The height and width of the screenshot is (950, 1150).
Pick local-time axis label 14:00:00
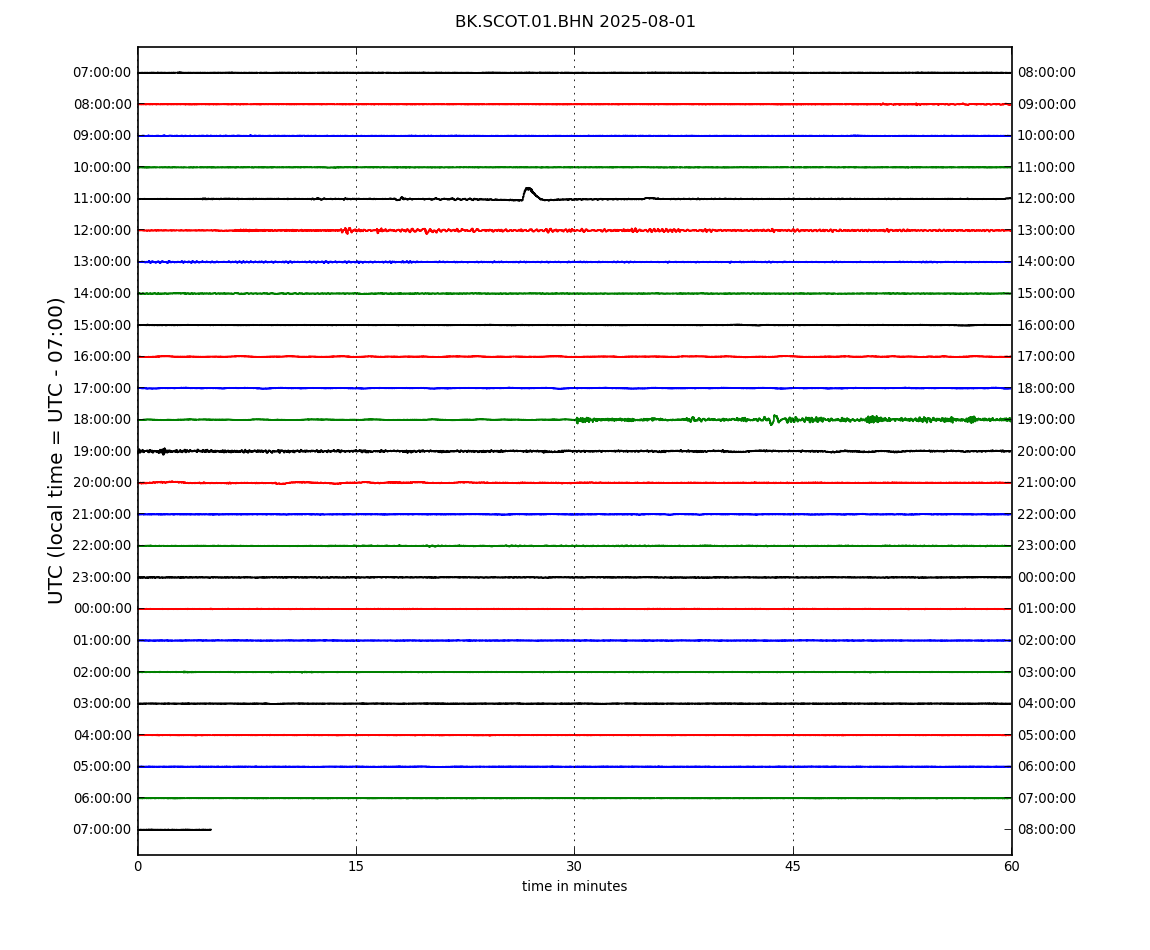1047,262
